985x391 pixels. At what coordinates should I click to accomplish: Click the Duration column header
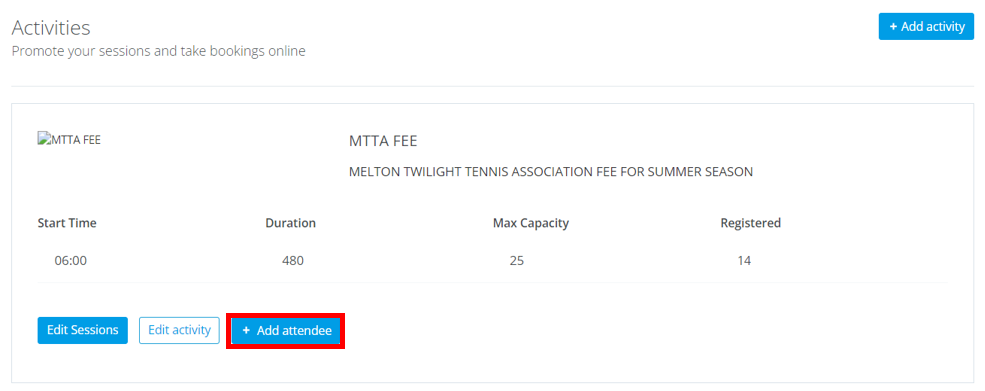[x=290, y=223]
